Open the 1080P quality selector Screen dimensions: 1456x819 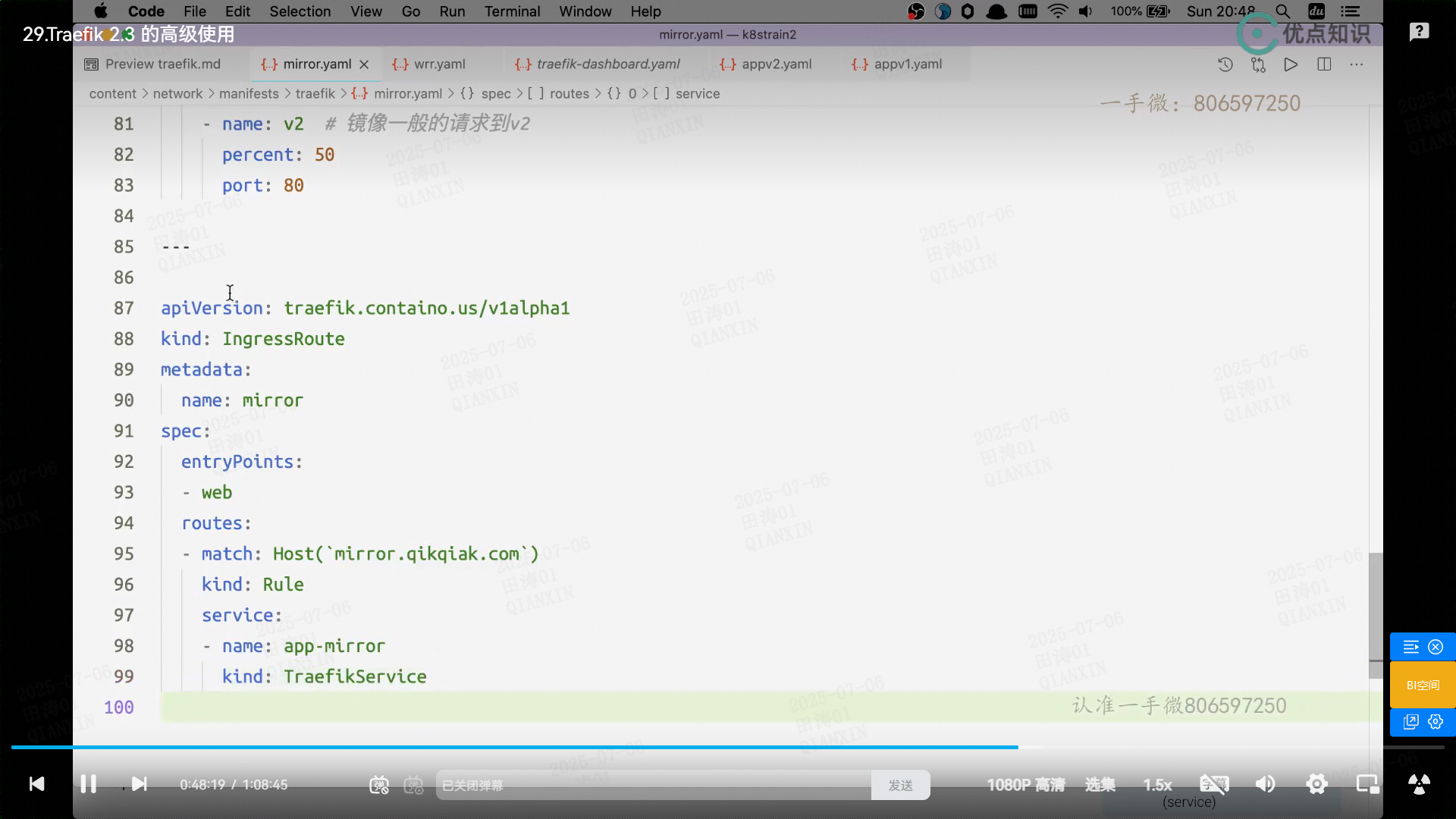pos(1025,785)
